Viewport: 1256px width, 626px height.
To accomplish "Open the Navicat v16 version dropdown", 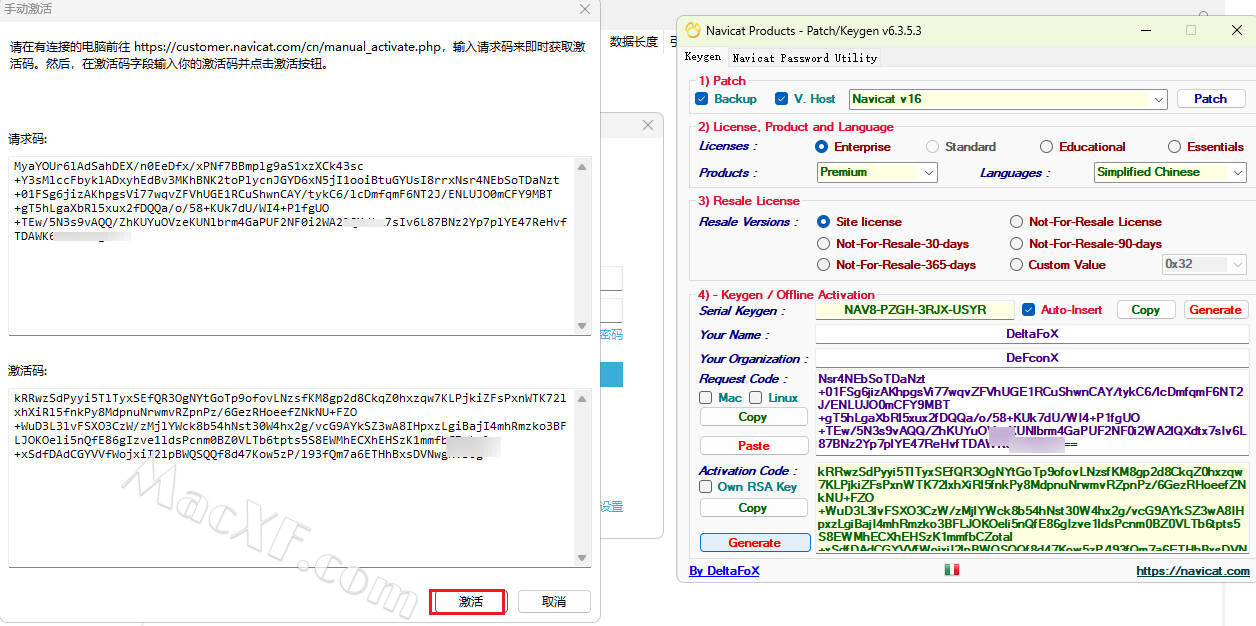I will pos(1008,99).
